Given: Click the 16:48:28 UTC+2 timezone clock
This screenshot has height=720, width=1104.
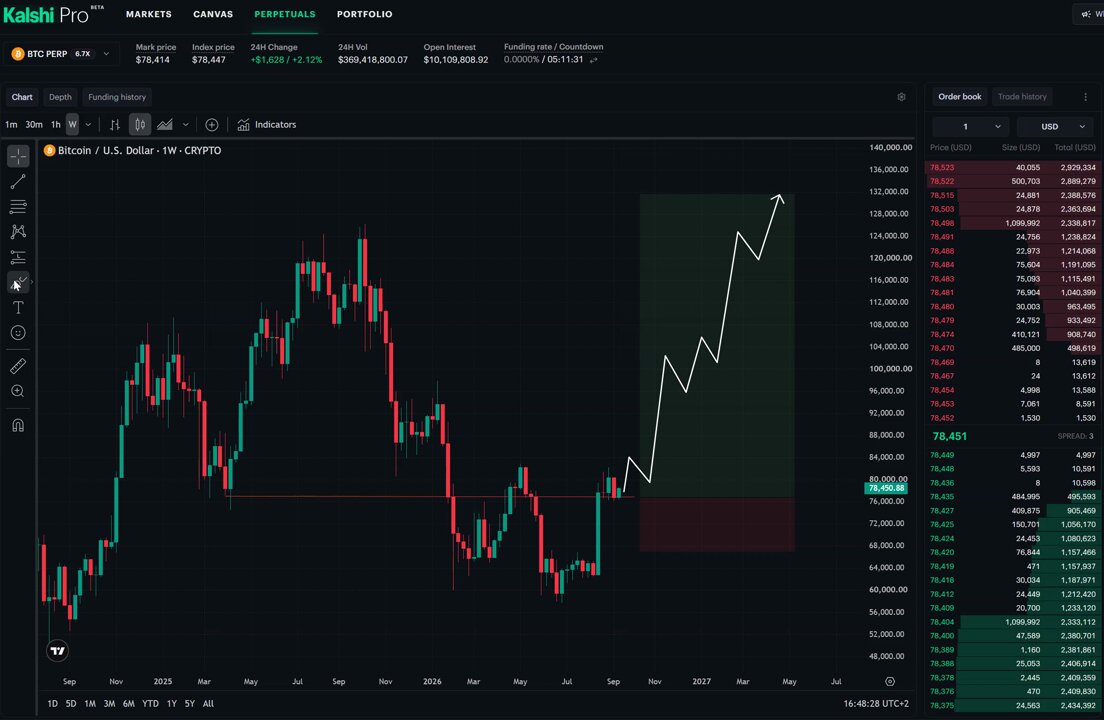Looking at the screenshot, I should (876, 703).
